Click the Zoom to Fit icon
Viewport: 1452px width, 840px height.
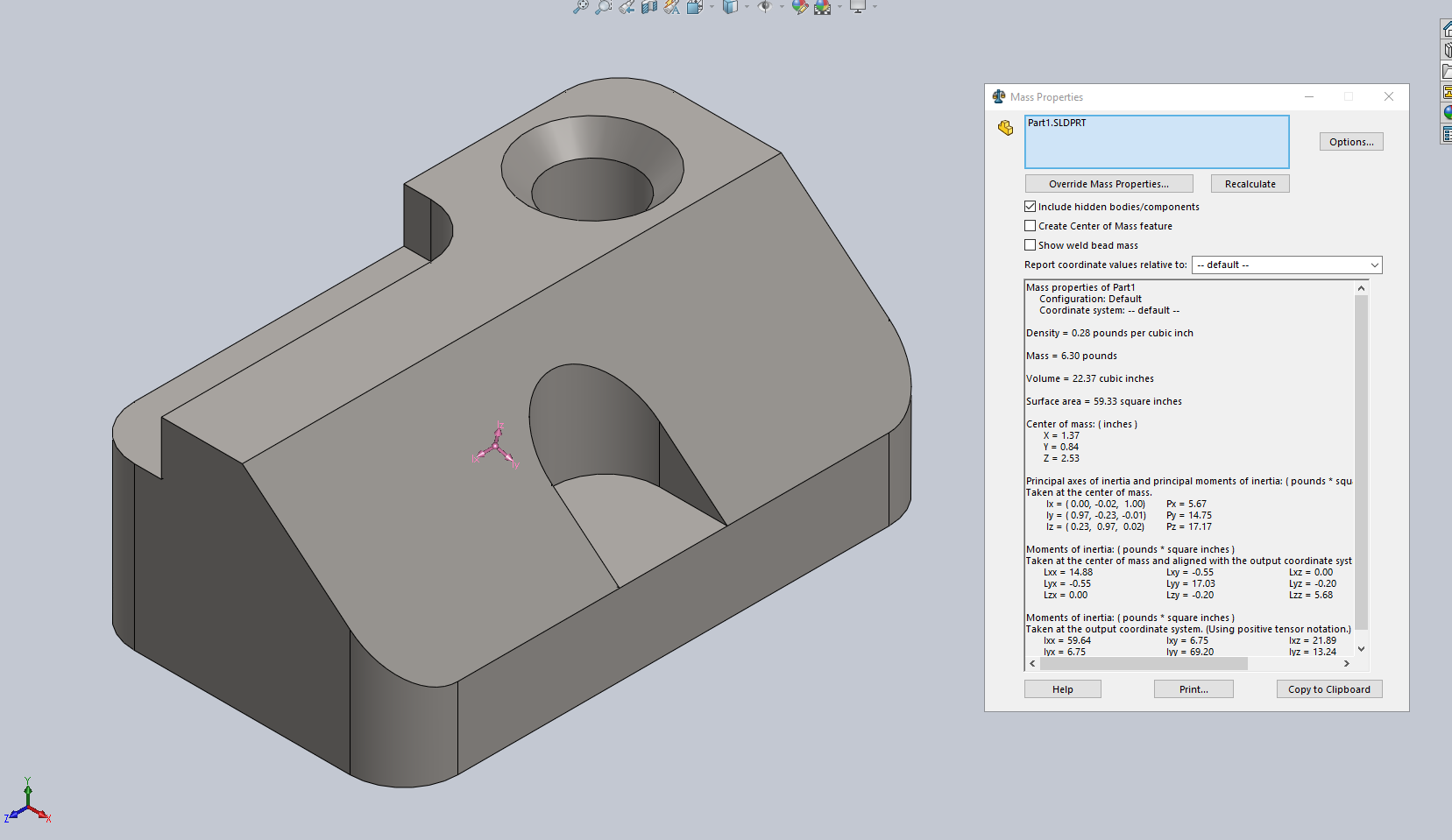[580, 7]
